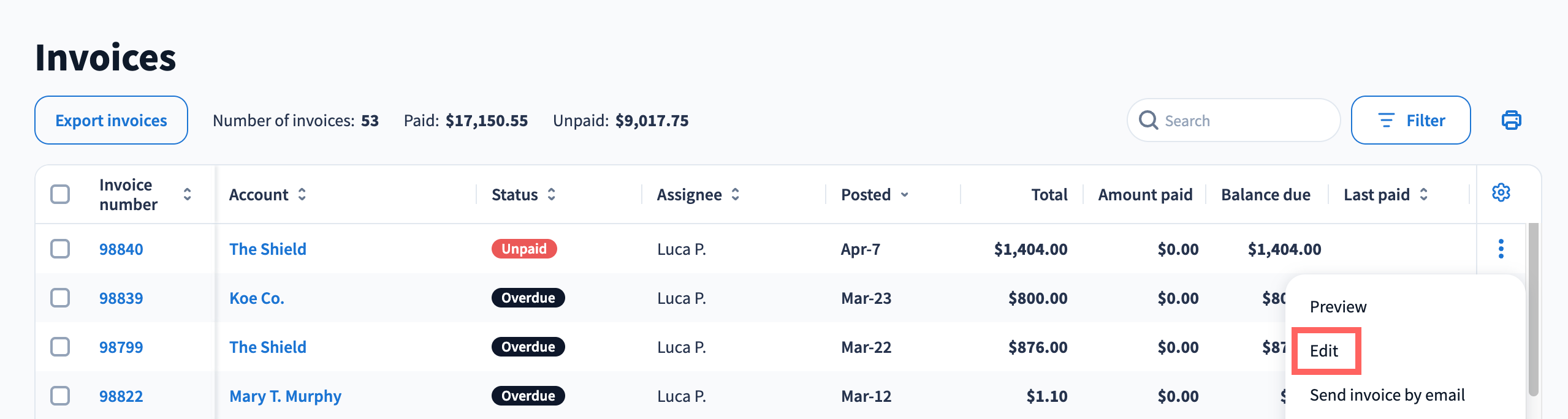The width and height of the screenshot is (1568, 419).
Task: Open the Status column sort options
Action: click(552, 194)
